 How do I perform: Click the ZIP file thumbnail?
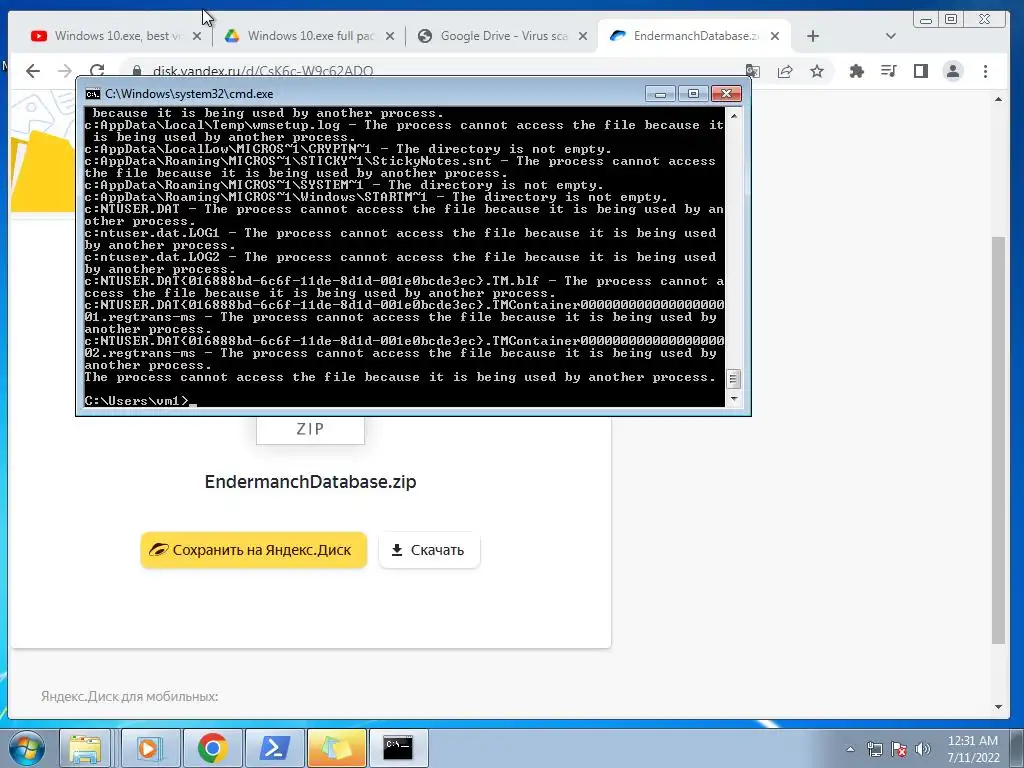click(x=310, y=429)
